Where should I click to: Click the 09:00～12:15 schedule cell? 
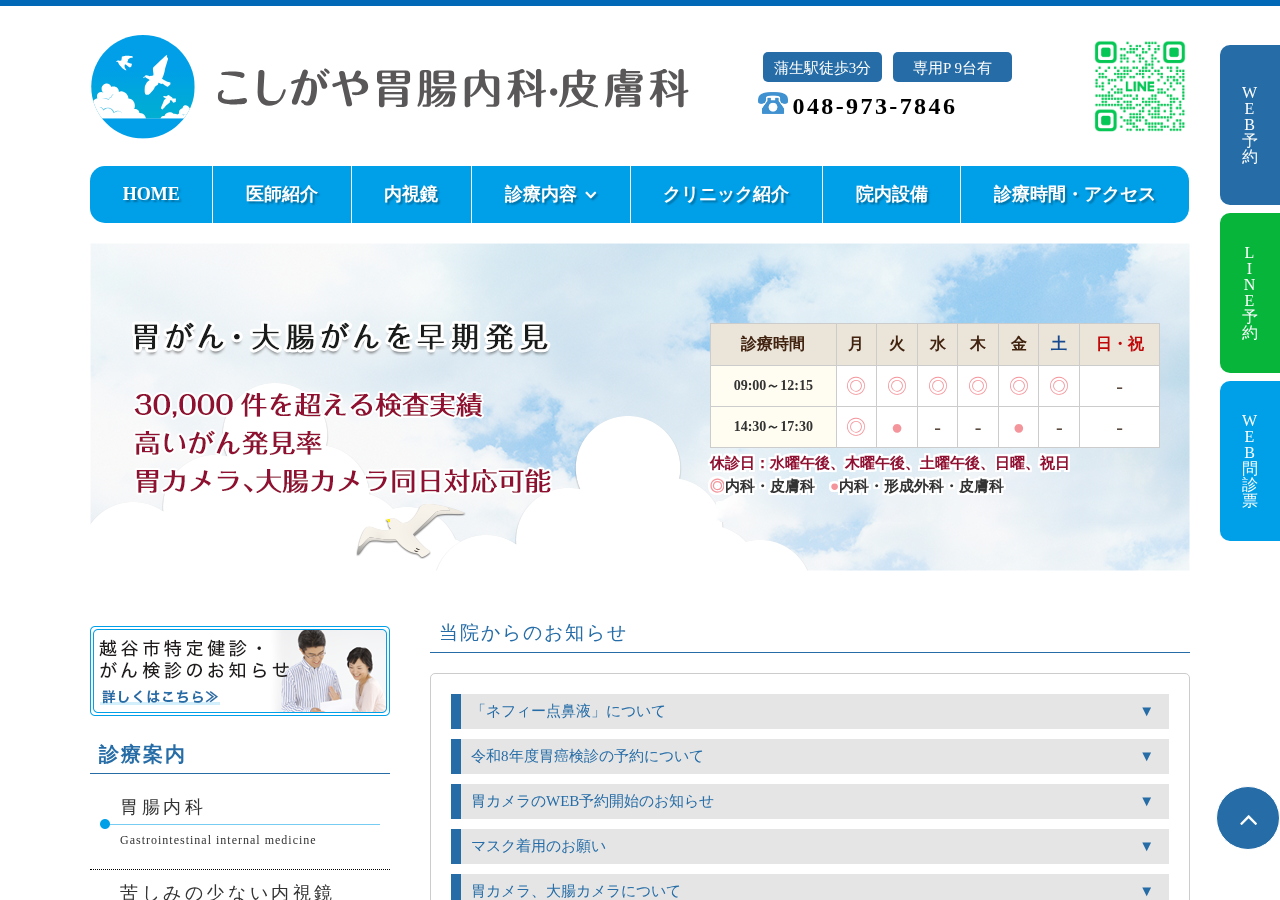pyautogui.click(x=773, y=386)
